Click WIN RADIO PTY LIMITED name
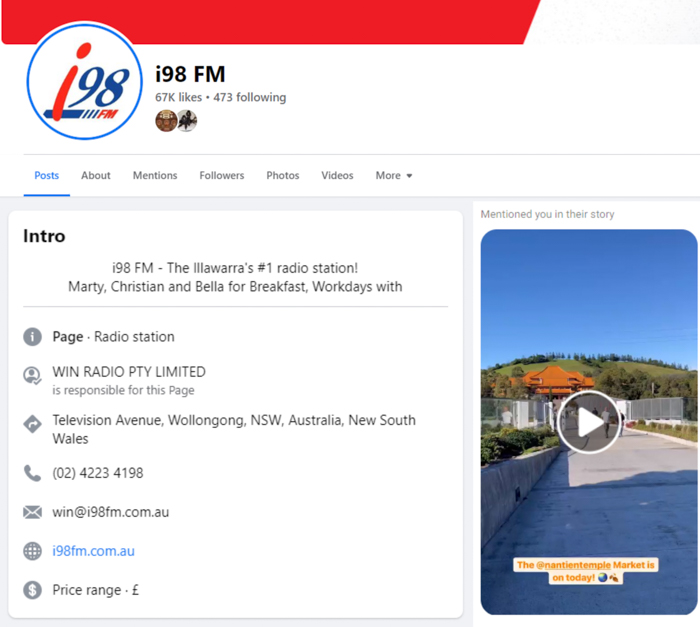 click(129, 372)
